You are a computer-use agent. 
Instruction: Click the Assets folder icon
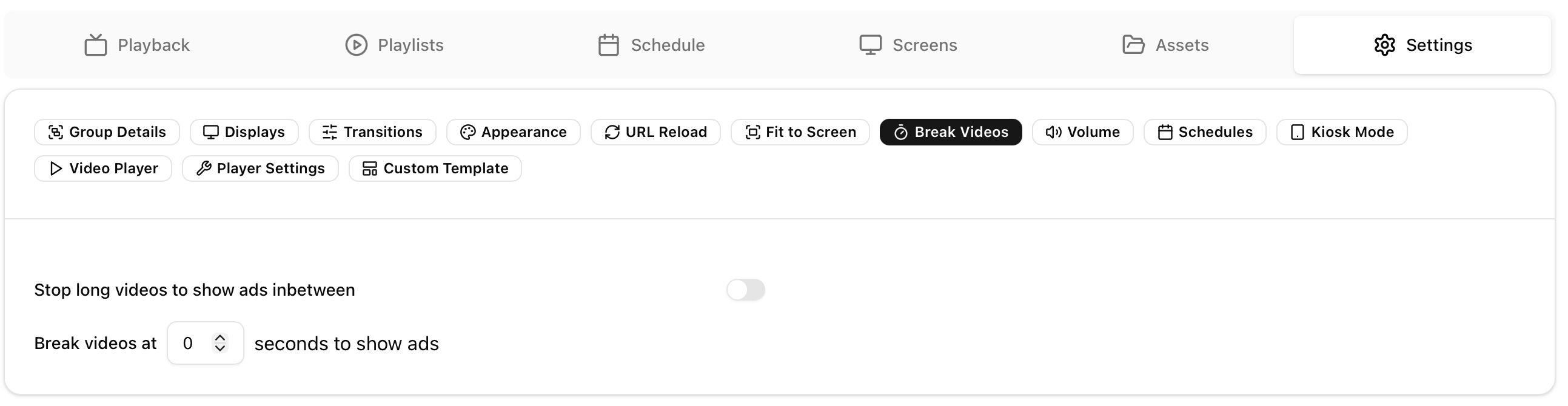point(1133,45)
